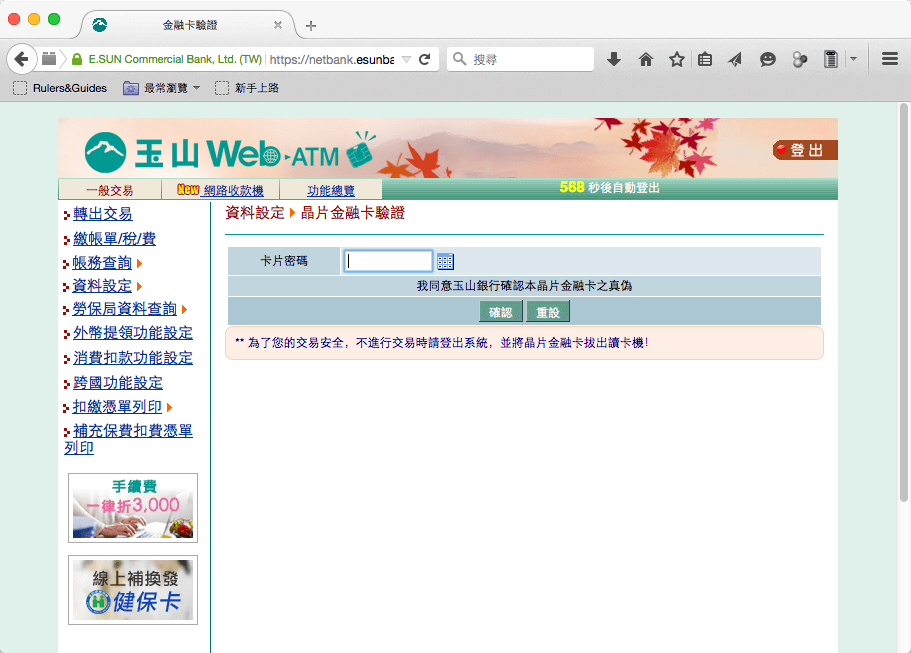Click the virtual keypad icon beside 卡片密碼
Screen dimensions: 911x653
click(x=444, y=261)
